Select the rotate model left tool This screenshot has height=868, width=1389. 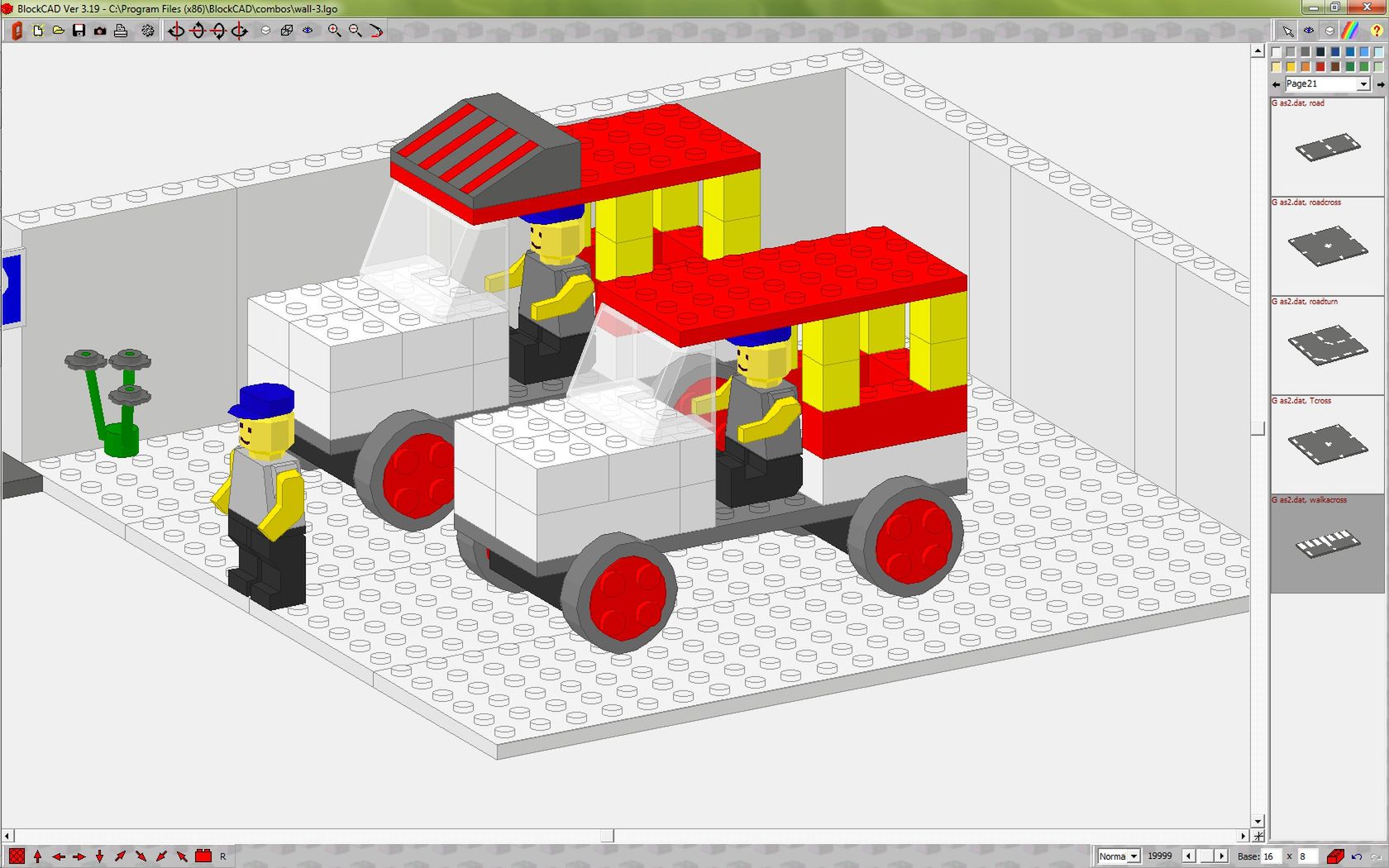(x=177, y=31)
